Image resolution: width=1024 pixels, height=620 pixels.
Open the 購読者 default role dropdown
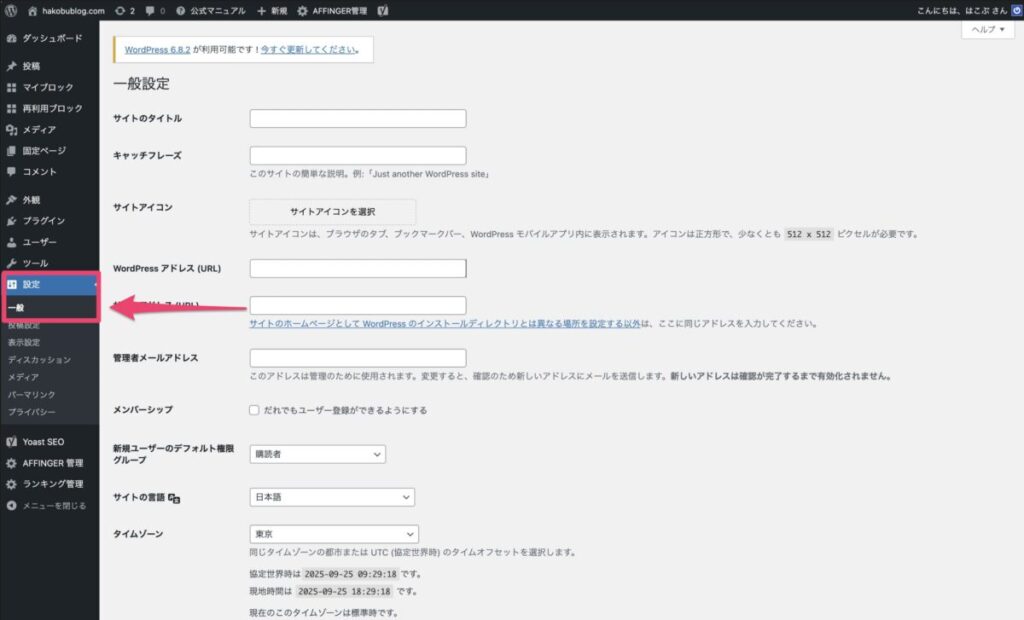[x=317, y=454]
